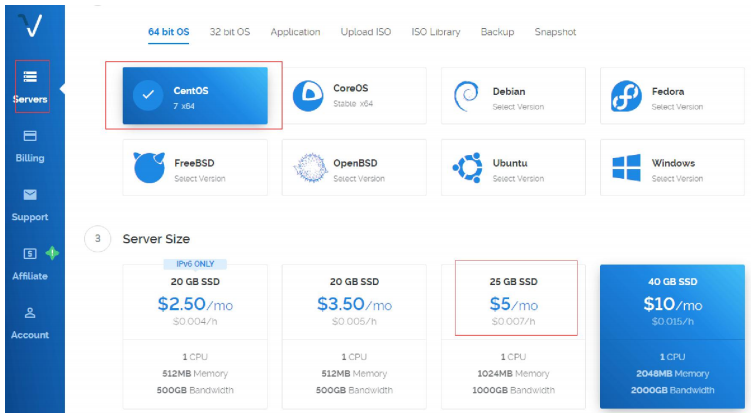751x413 pixels.
Task: Switch to the 64 bit OS tab
Action: click(x=169, y=32)
